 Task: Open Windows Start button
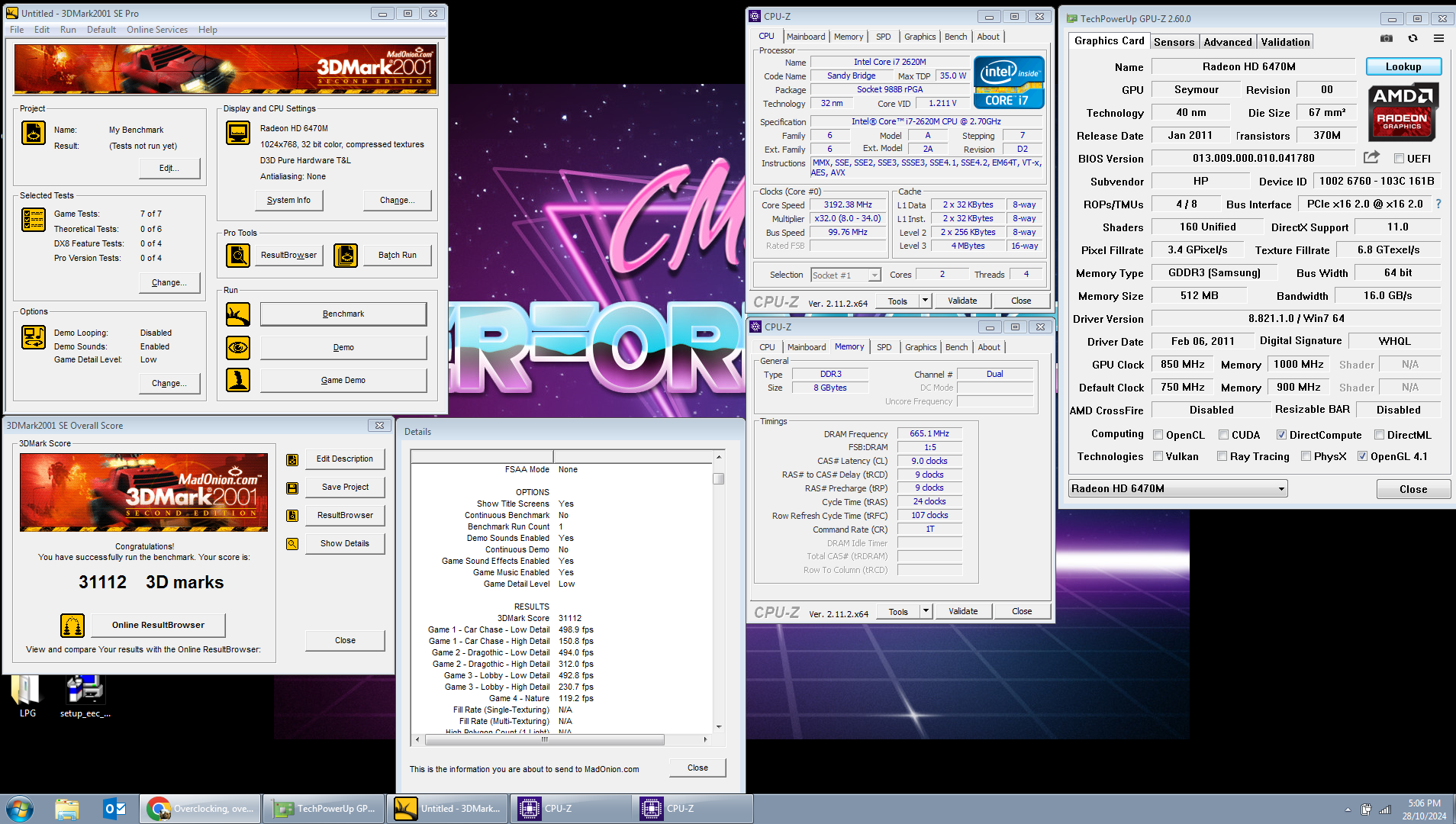tap(19, 809)
